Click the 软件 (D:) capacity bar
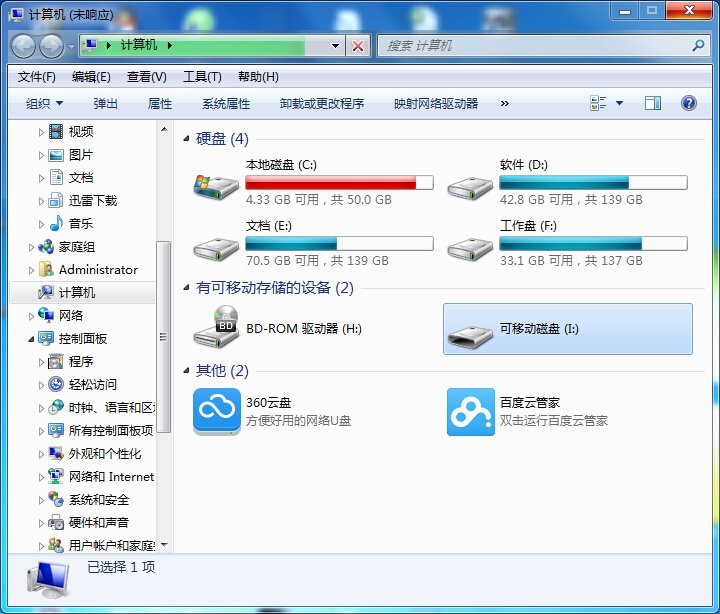Image resolution: width=720 pixels, height=614 pixels. coord(593,183)
